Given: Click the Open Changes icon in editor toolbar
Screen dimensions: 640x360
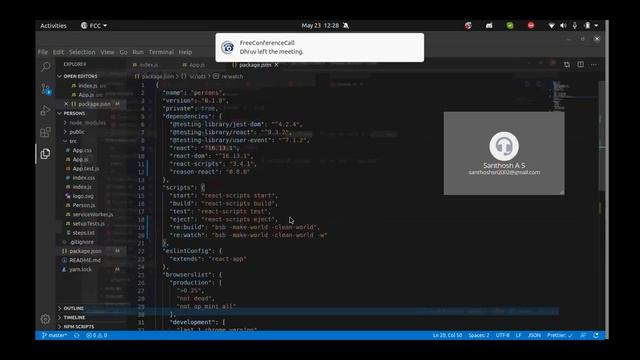Looking at the screenshot, I should click(567, 64).
